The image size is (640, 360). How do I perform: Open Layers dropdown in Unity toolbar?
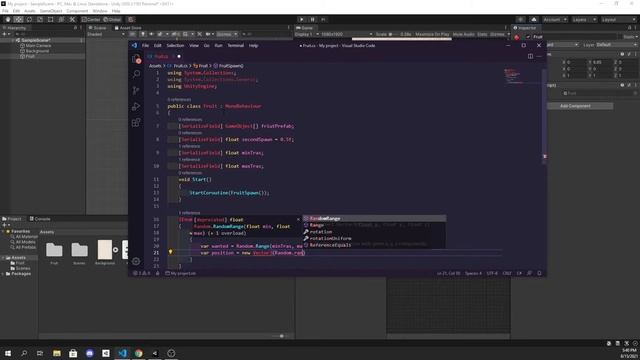click(x=584, y=20)
